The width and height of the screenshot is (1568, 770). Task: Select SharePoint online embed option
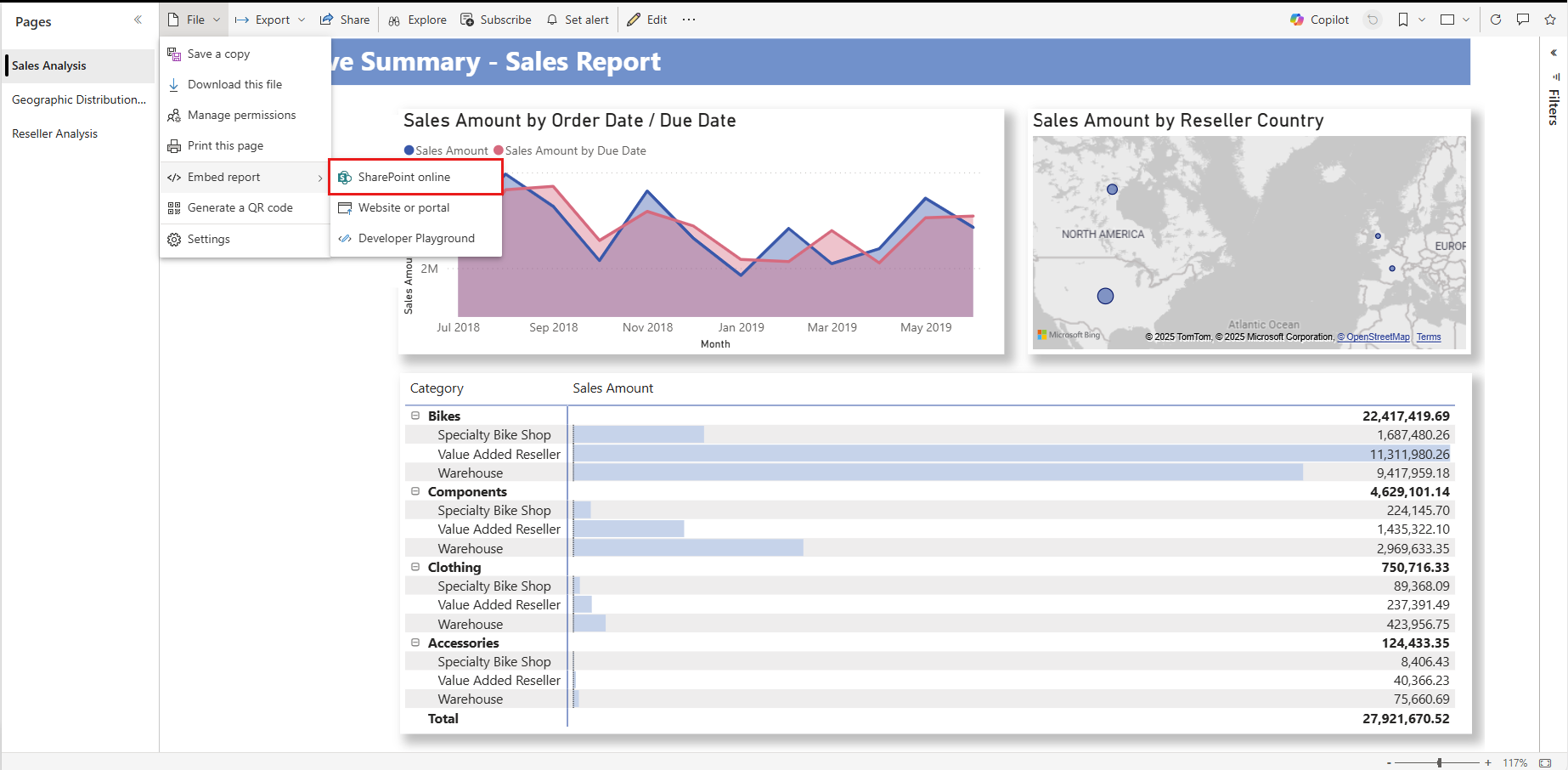404,177
